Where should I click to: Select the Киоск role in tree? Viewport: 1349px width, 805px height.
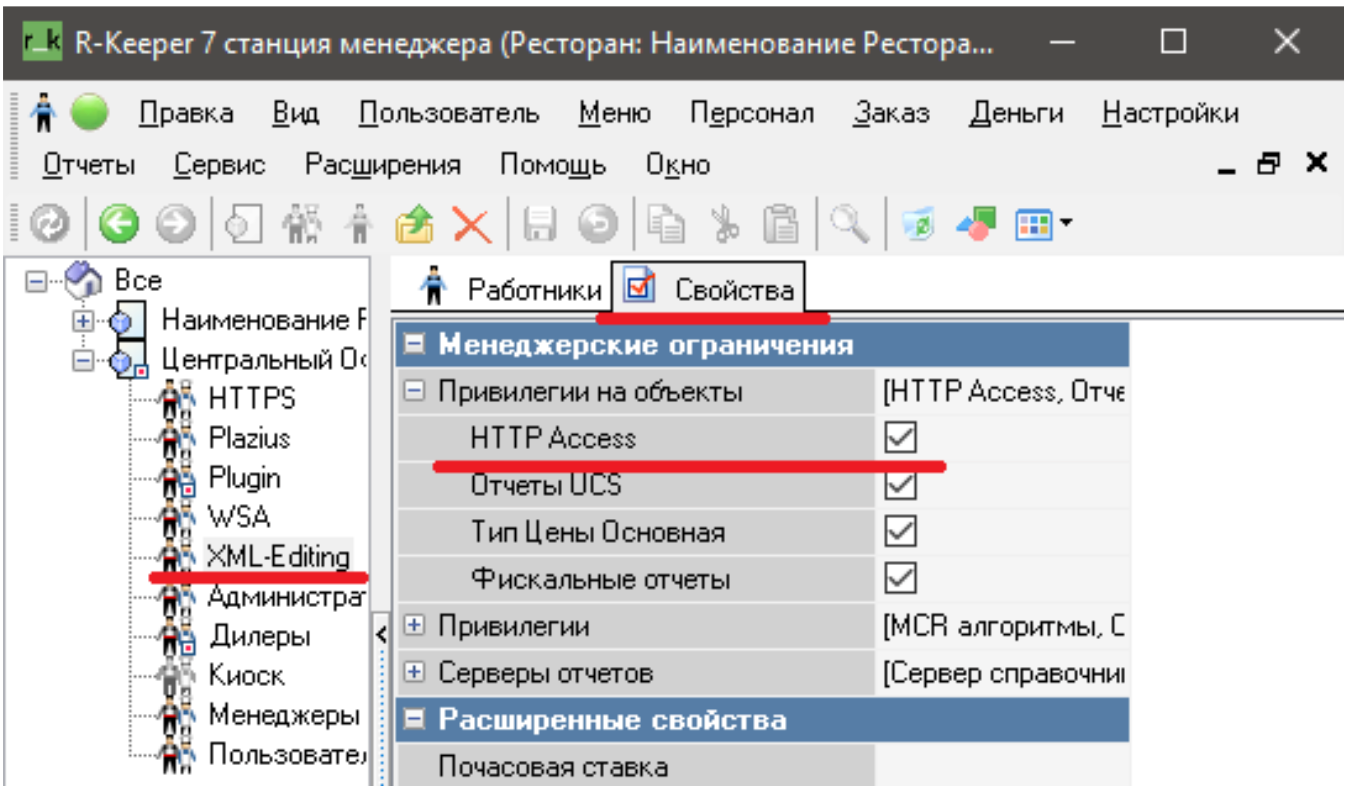click(x=246, y=675)
